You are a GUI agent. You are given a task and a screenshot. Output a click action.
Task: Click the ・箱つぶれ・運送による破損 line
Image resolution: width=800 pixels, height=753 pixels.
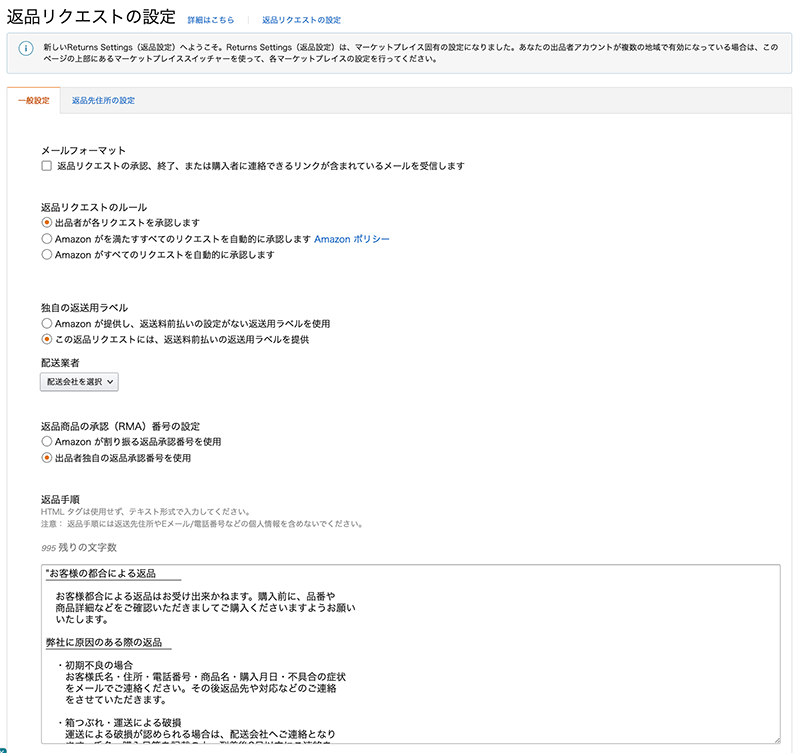point(118,722)
